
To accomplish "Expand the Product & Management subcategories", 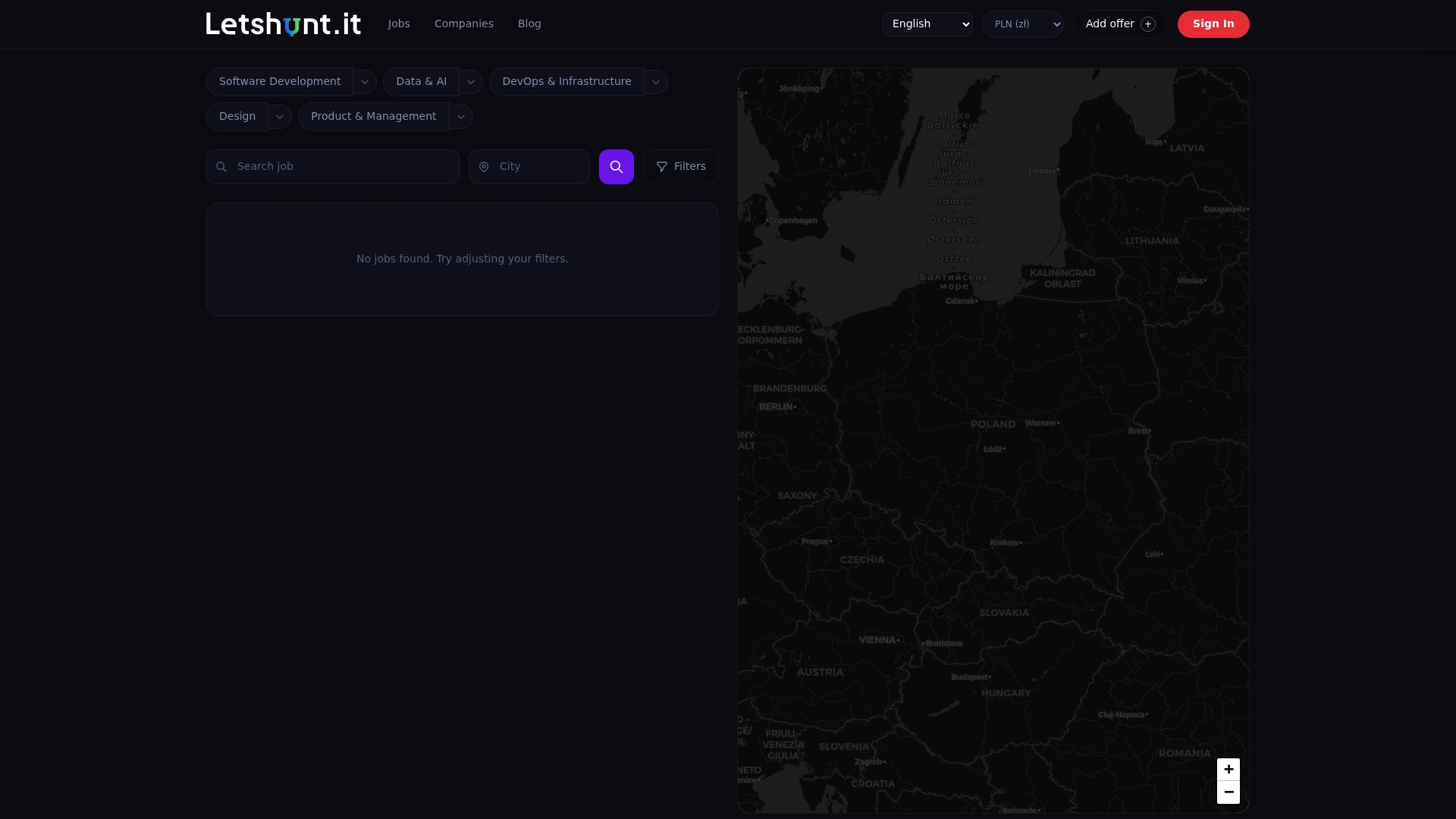I will point(460,117).
